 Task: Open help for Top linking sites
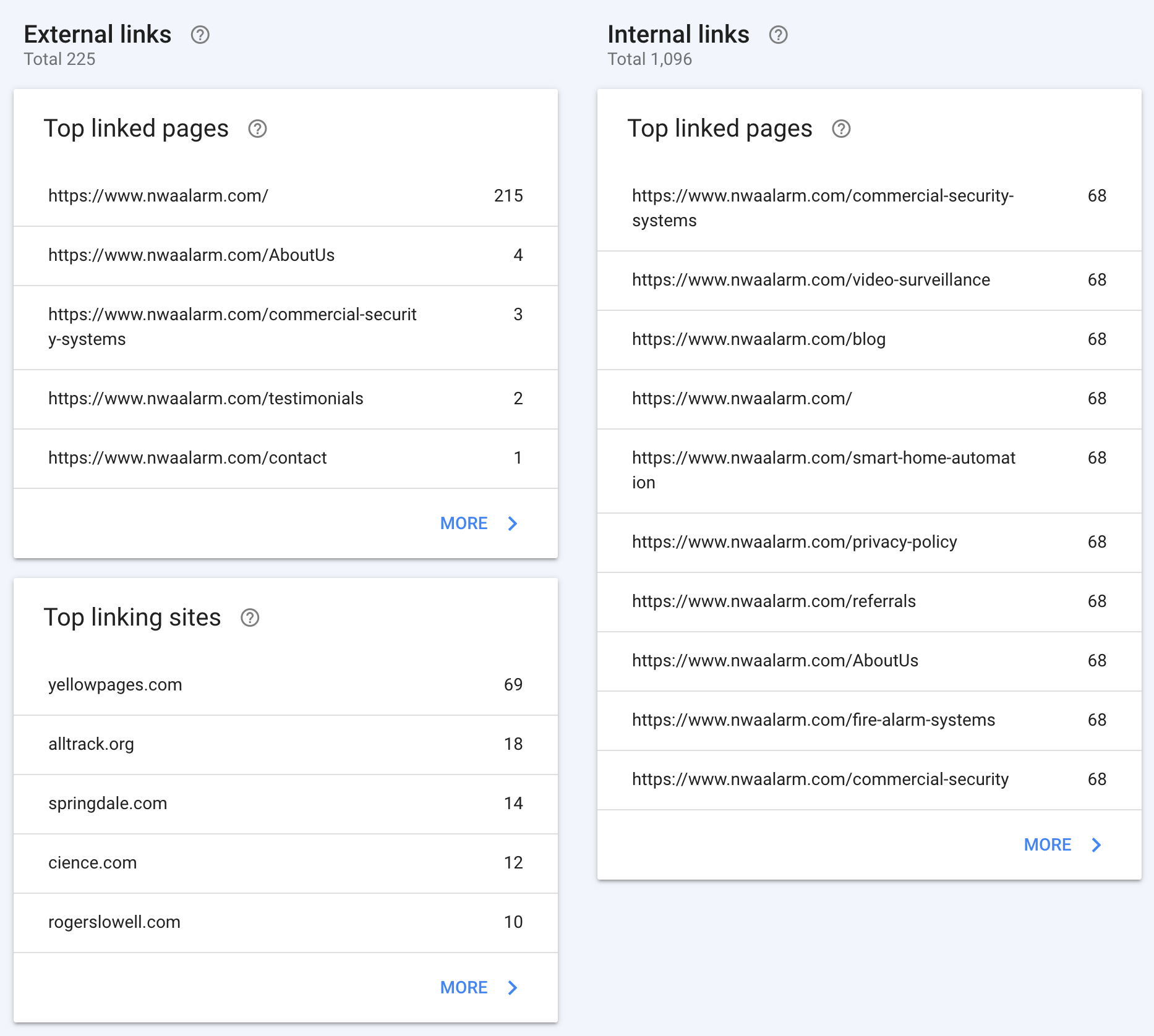coord(250,618)
